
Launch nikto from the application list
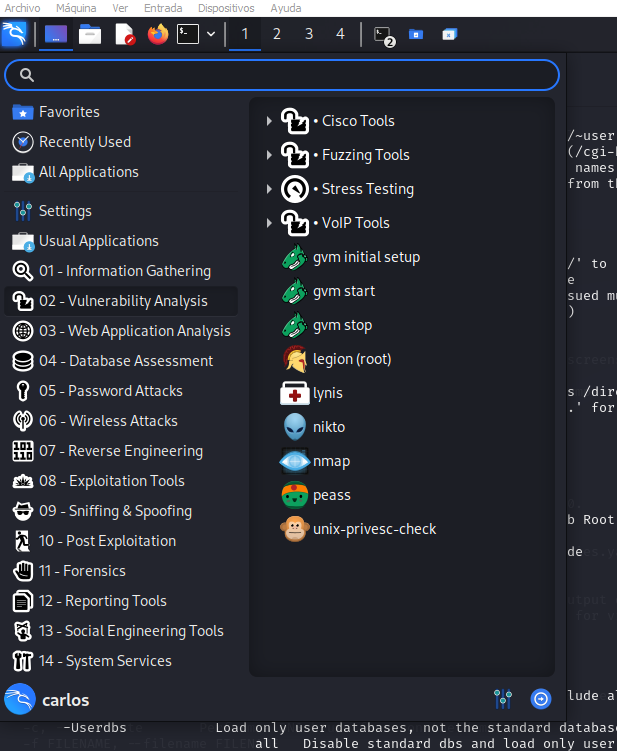pos(331,427)
